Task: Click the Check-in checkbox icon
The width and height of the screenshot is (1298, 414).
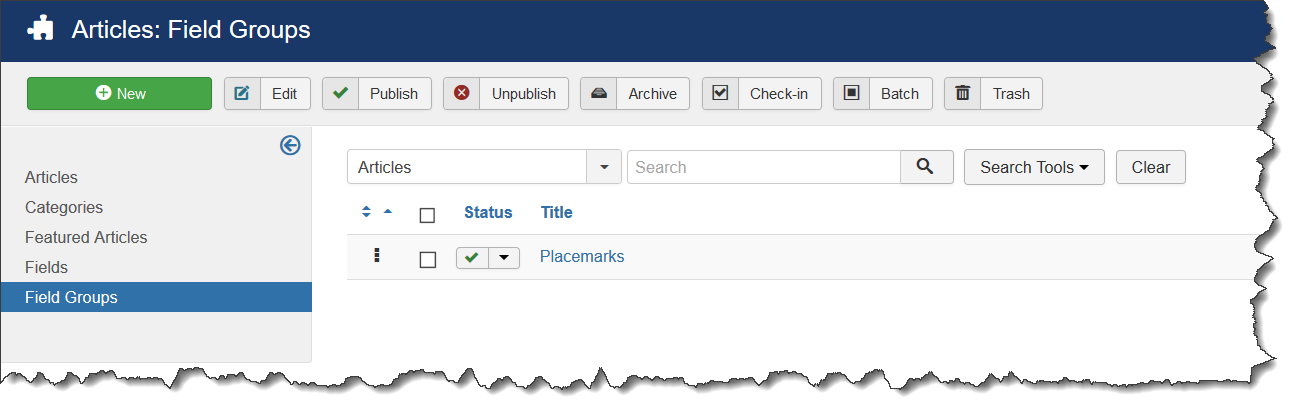Action: (720, 94)
